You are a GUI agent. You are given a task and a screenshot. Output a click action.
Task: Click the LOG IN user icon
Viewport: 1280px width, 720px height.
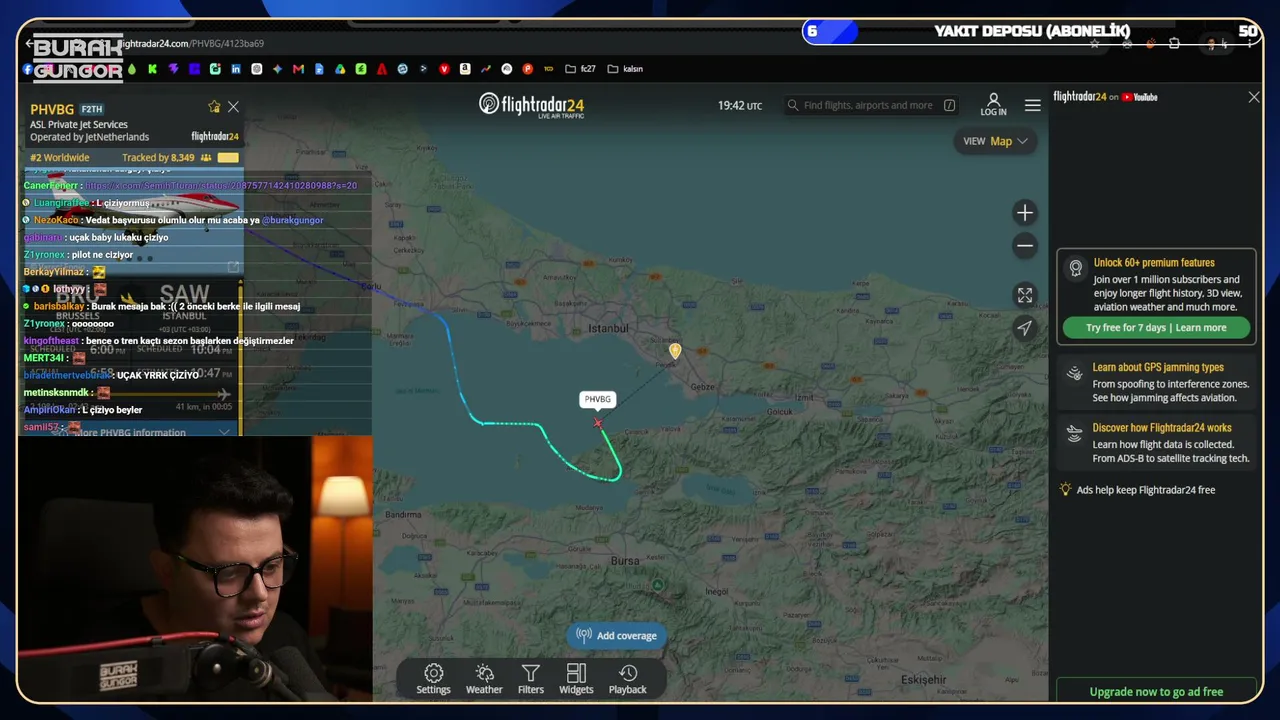(993, 105)
